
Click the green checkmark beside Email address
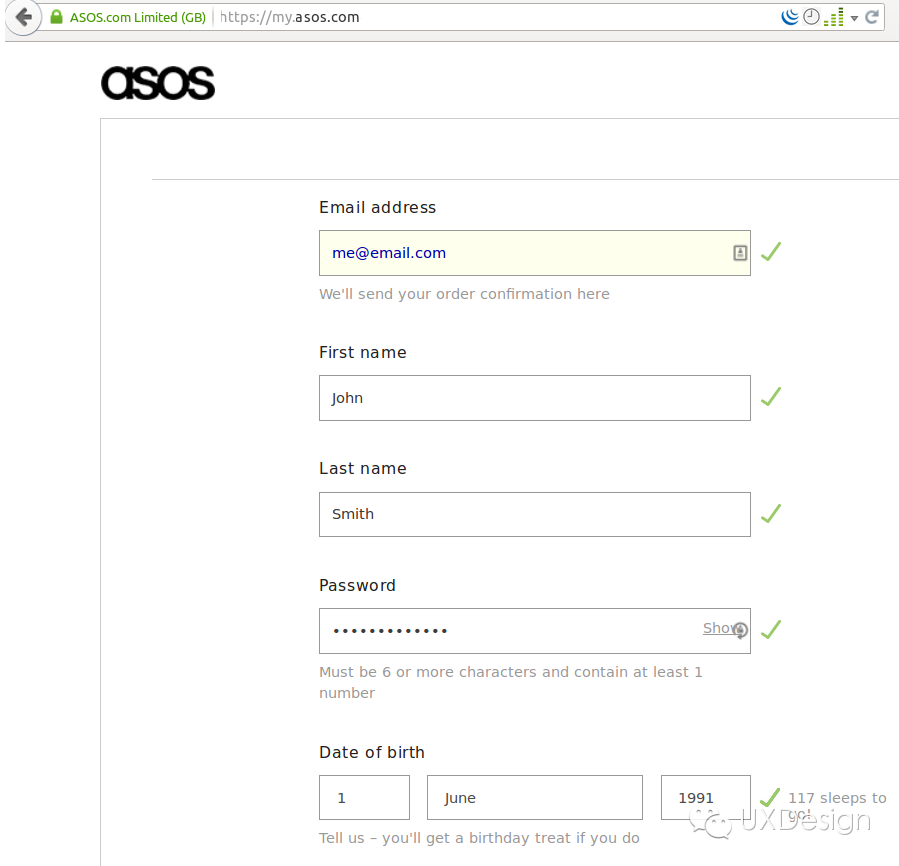tap(771, 252)
